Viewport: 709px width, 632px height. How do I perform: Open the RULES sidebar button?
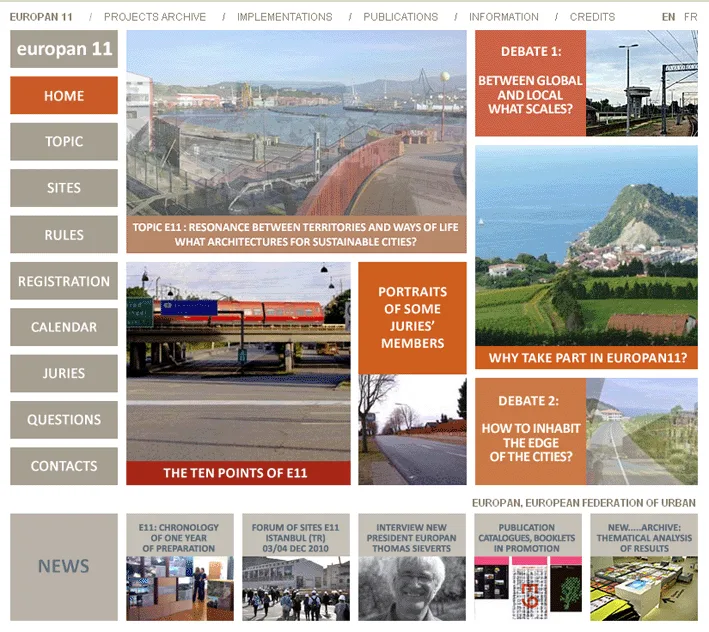(64, 235)
